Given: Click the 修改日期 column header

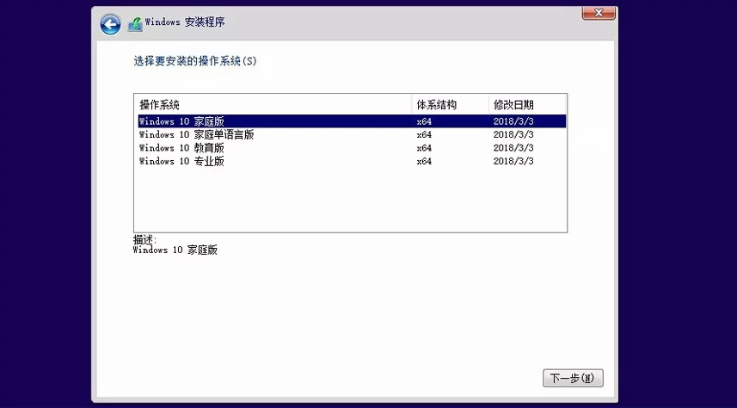Looking at the screenshot, I should (512, 105).
